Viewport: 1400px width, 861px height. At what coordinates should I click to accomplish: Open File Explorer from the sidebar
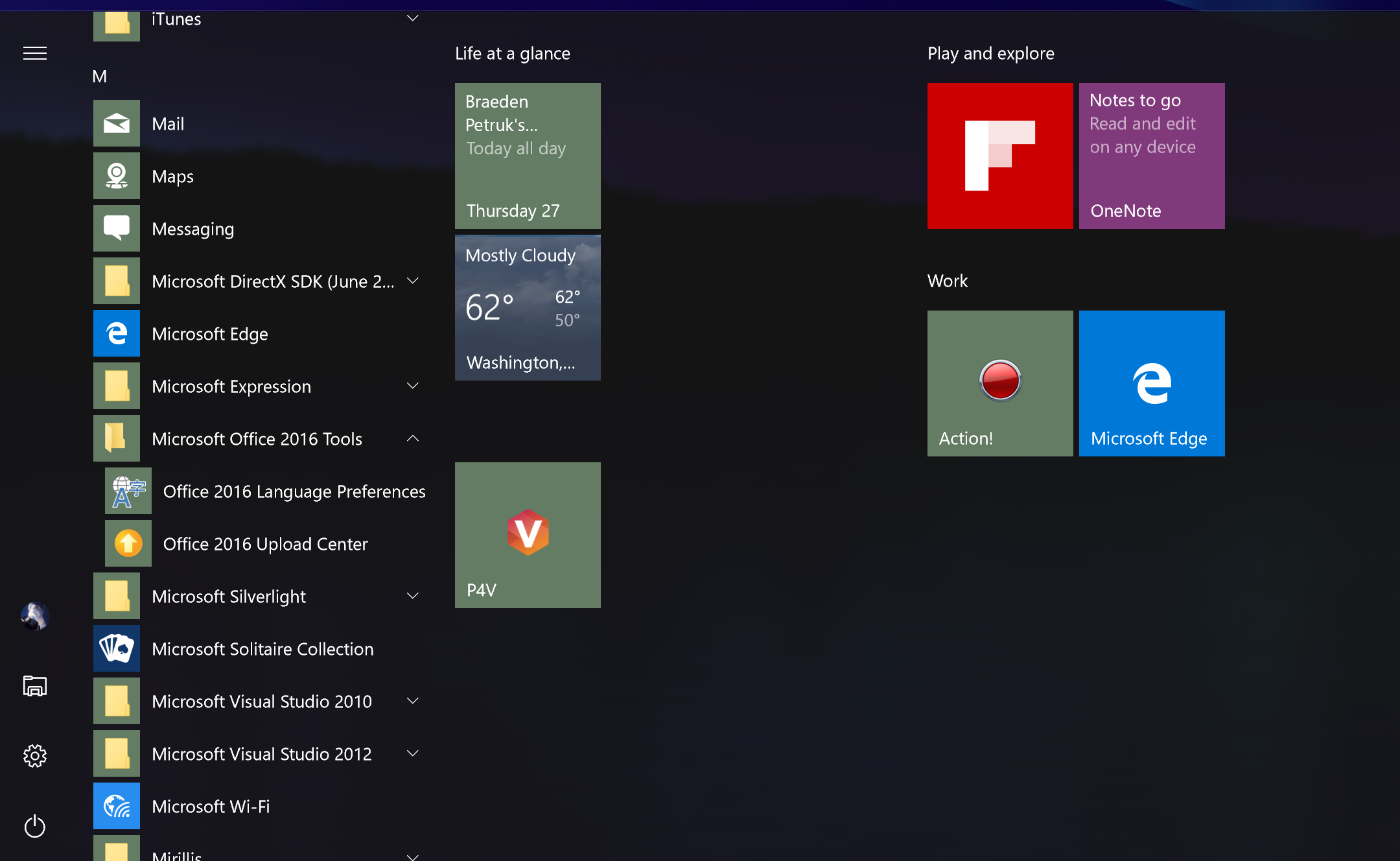click(34, 685)
